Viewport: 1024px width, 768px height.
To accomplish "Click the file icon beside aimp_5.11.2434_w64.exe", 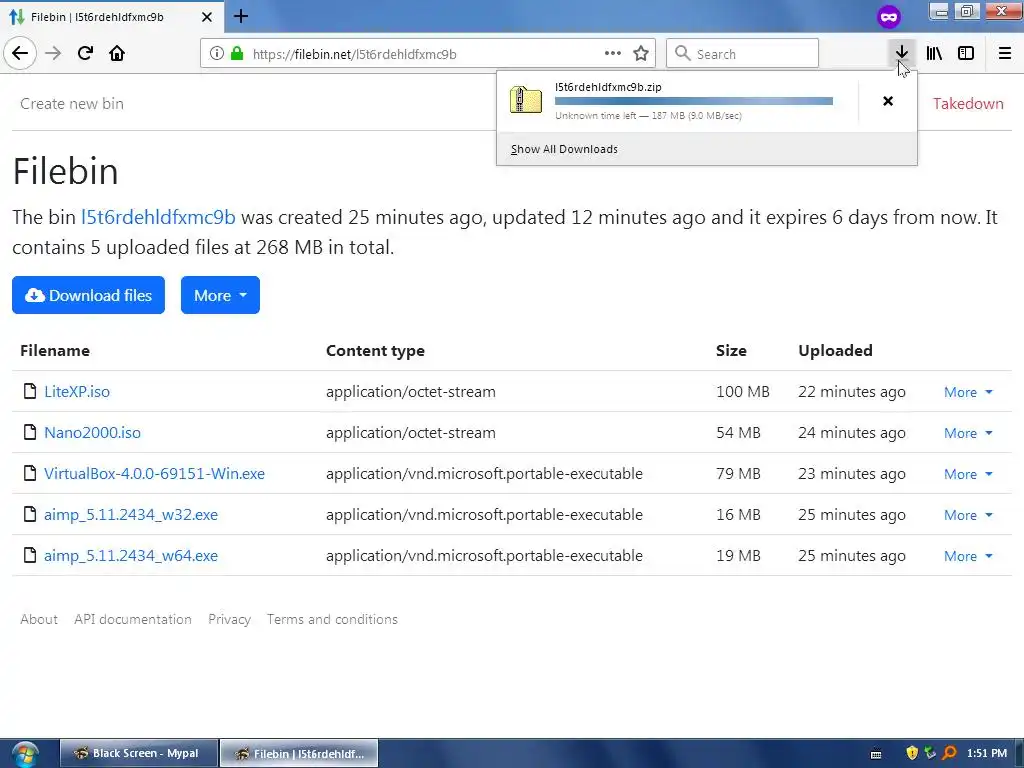I will pos(29,556).
